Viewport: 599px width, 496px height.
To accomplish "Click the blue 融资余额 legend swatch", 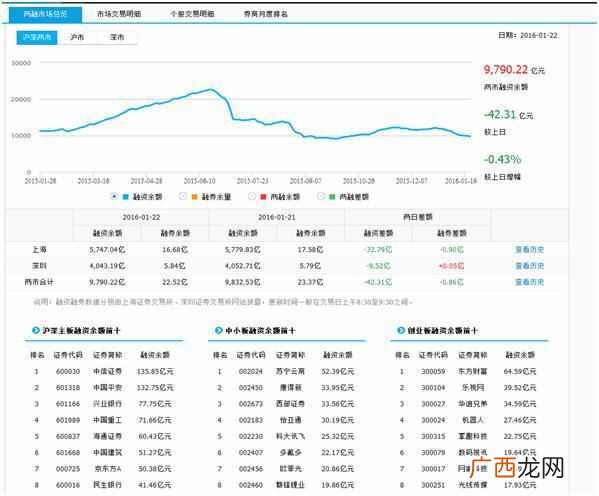I will point(126,197).
